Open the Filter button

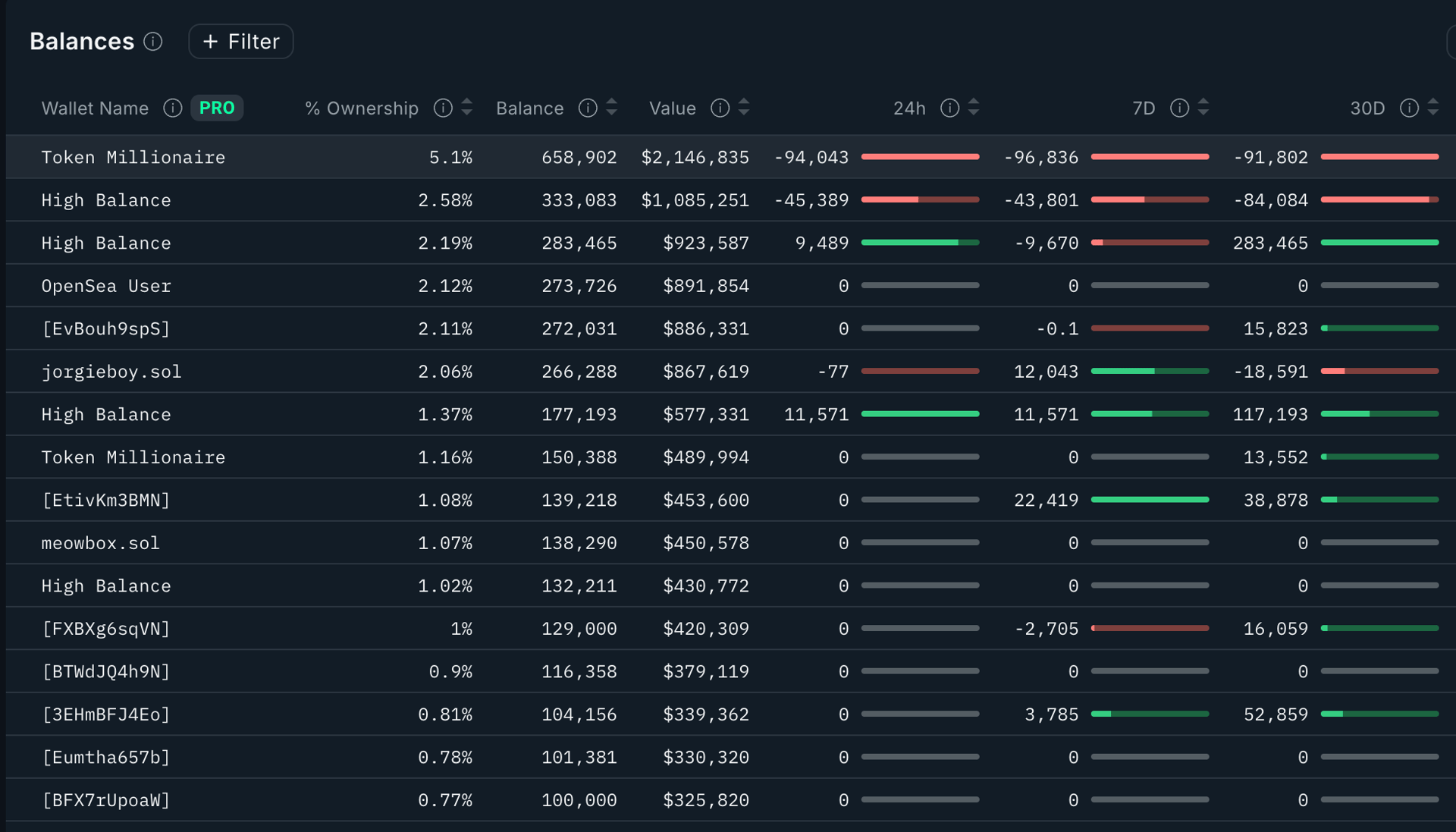point(241,42)
